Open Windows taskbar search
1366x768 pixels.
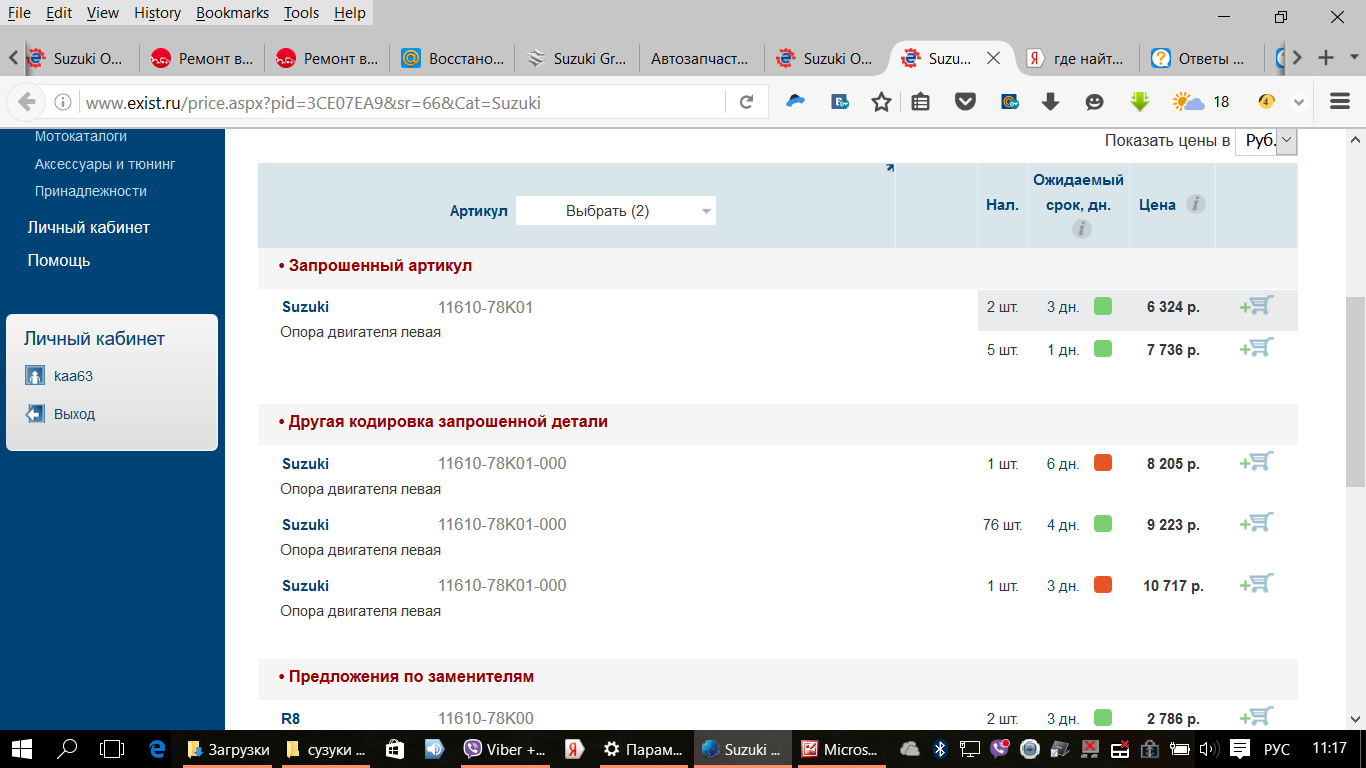(x=67, y=749)
